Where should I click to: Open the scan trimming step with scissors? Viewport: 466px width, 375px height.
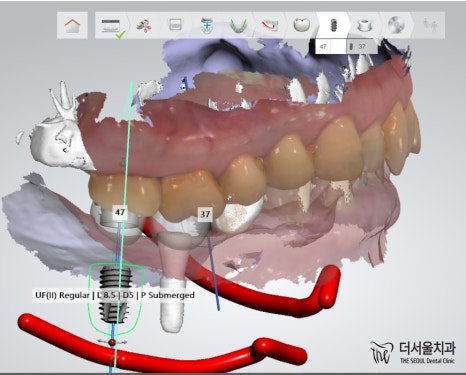tap(145, 25)
